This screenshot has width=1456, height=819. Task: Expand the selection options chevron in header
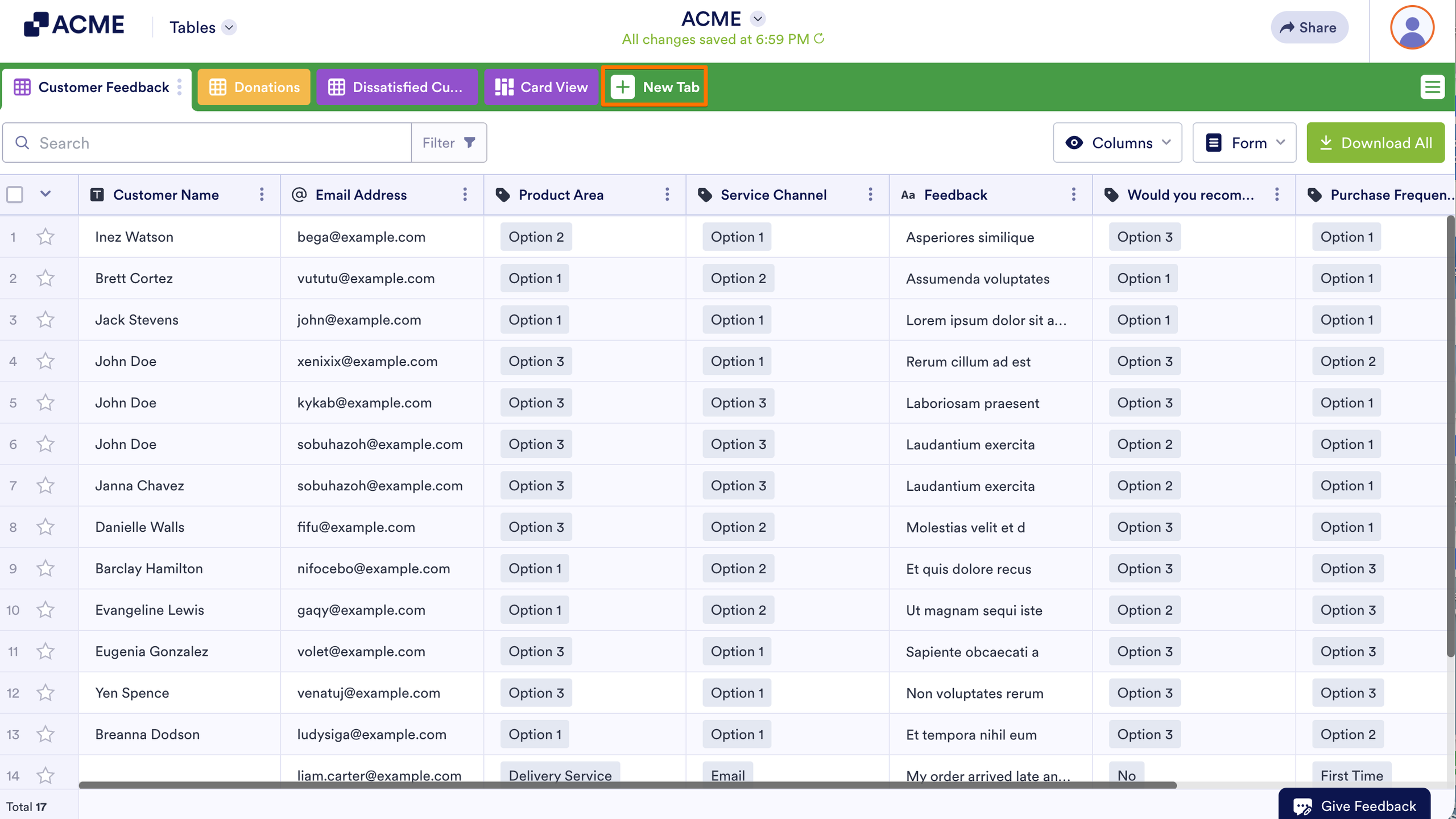tap(45, 194)
